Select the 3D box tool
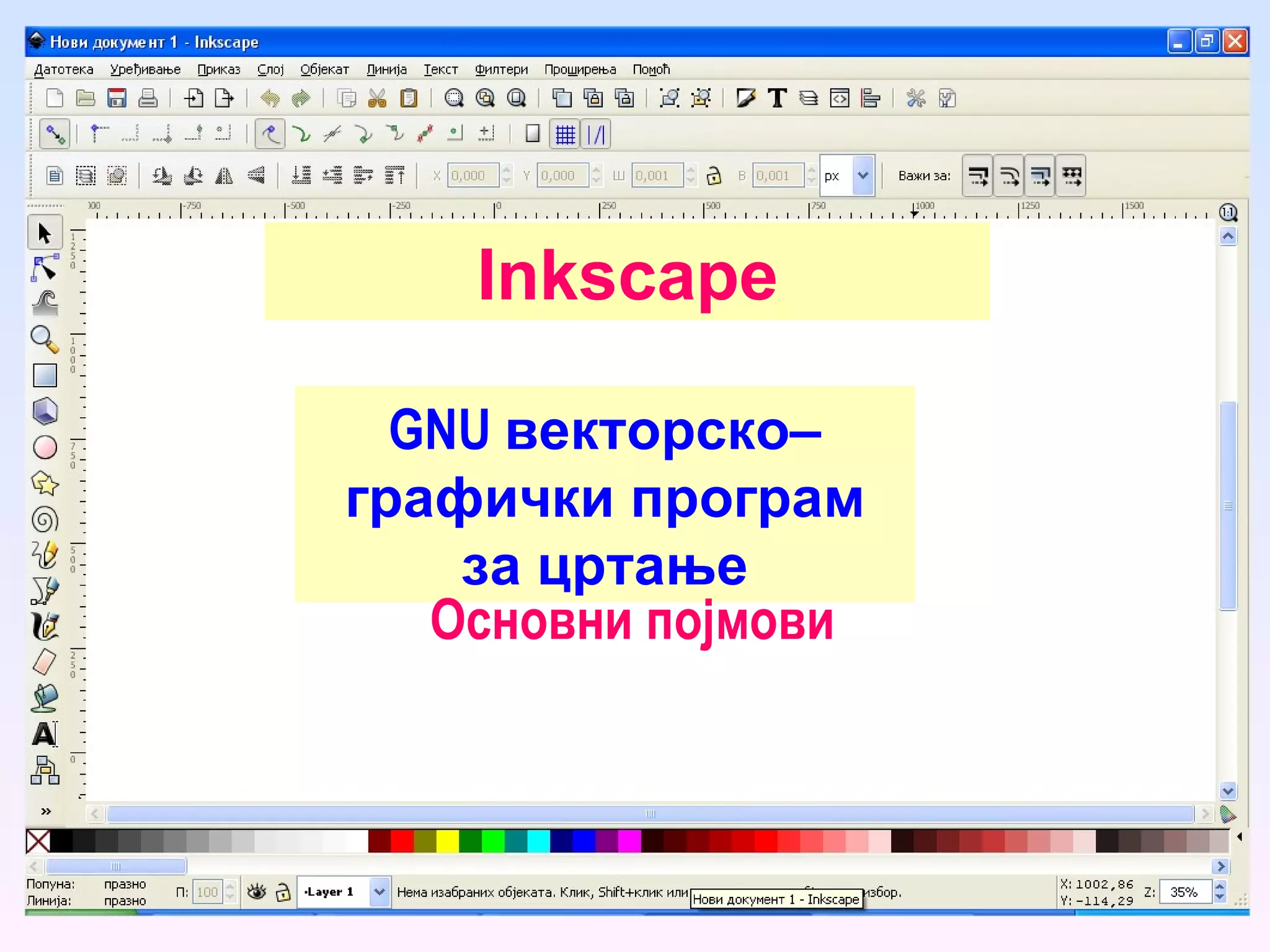 [45, 411]
